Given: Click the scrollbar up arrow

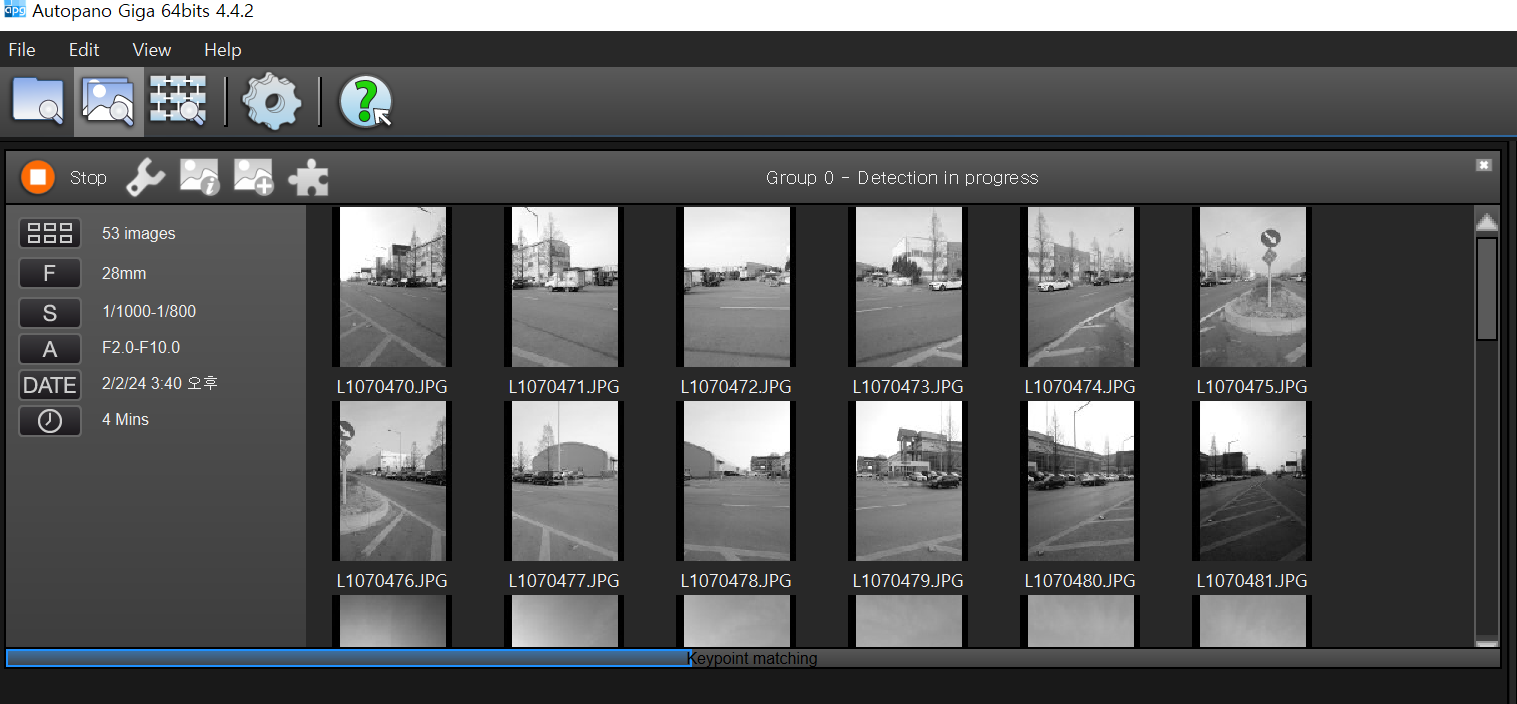Looking at the screenshot, I should click(1487, 221).
